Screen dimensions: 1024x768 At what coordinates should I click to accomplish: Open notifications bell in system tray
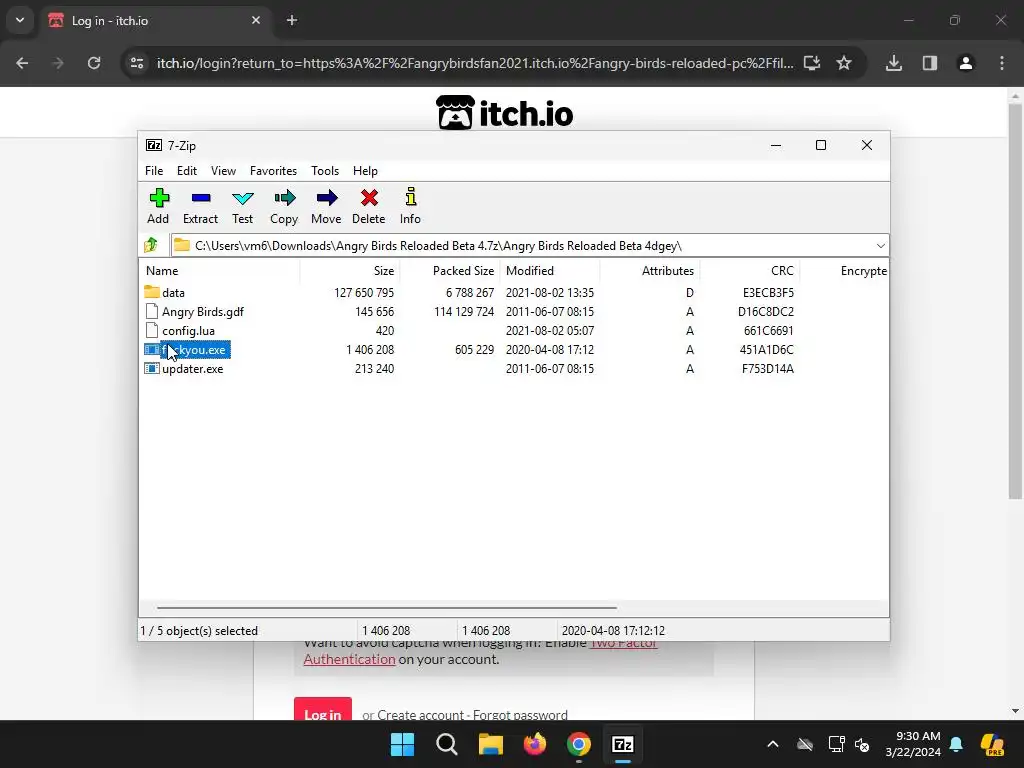coord(956,744)
